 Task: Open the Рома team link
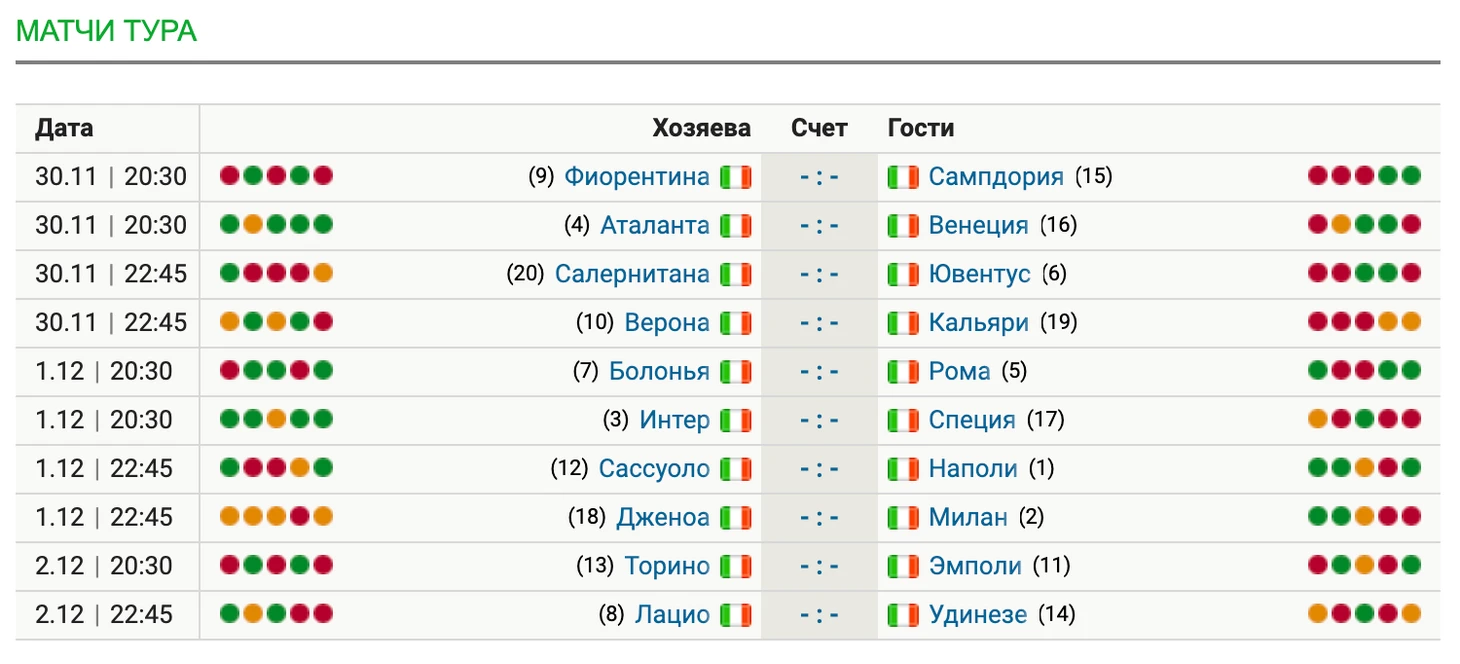[960, 372]
